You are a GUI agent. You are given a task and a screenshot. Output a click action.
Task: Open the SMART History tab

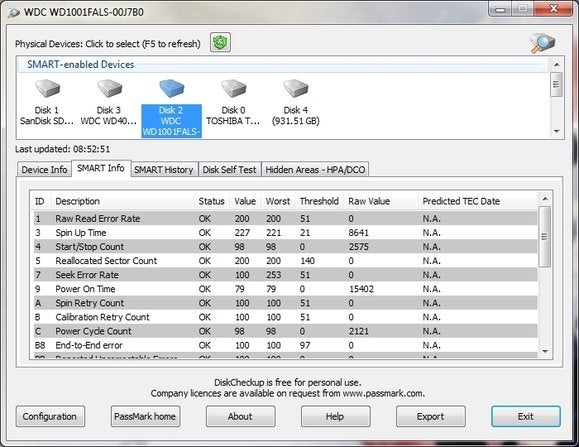pyautogui.click(x=164, y=169)
